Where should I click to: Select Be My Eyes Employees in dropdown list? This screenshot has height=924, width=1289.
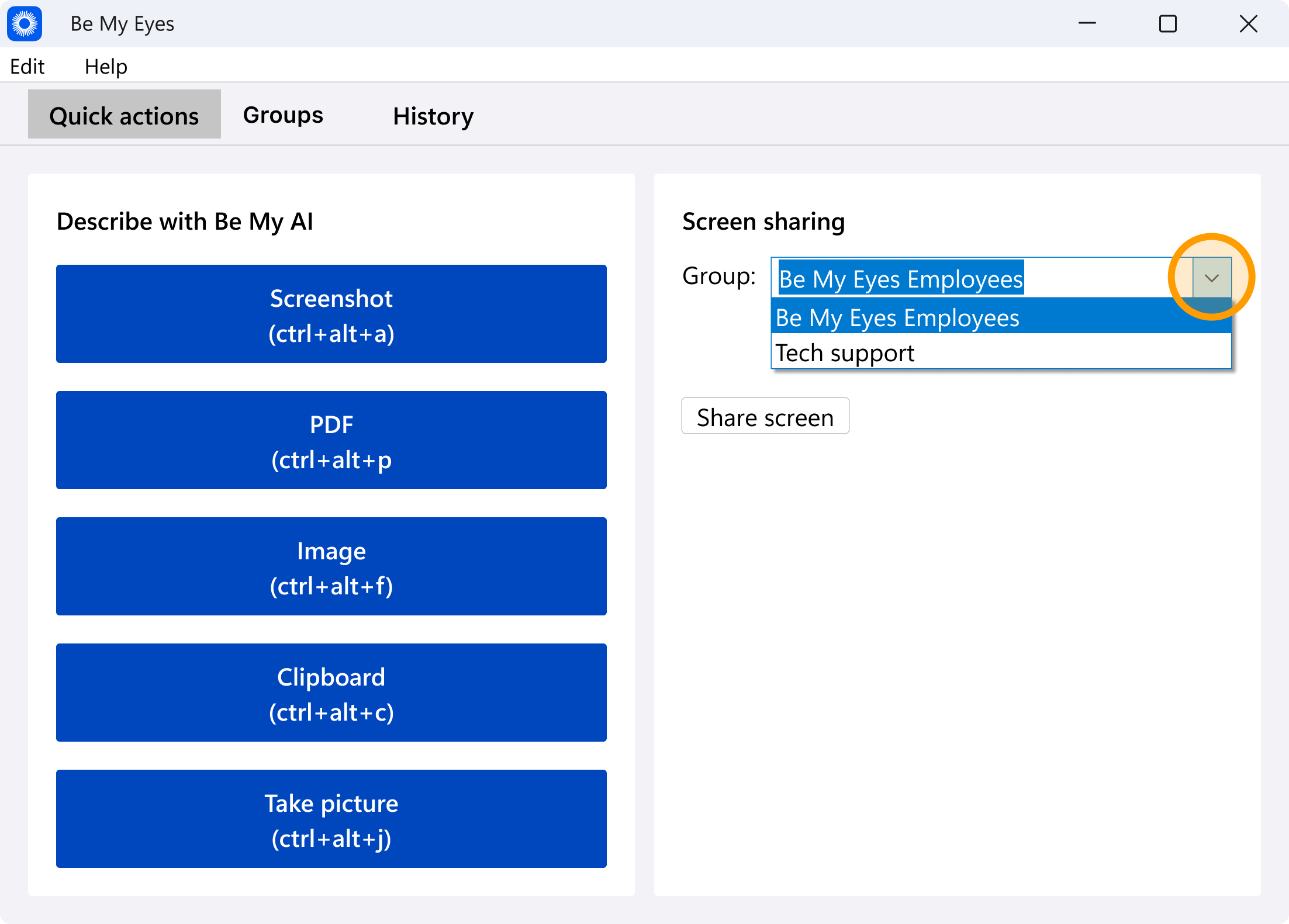click(1001, 317)
